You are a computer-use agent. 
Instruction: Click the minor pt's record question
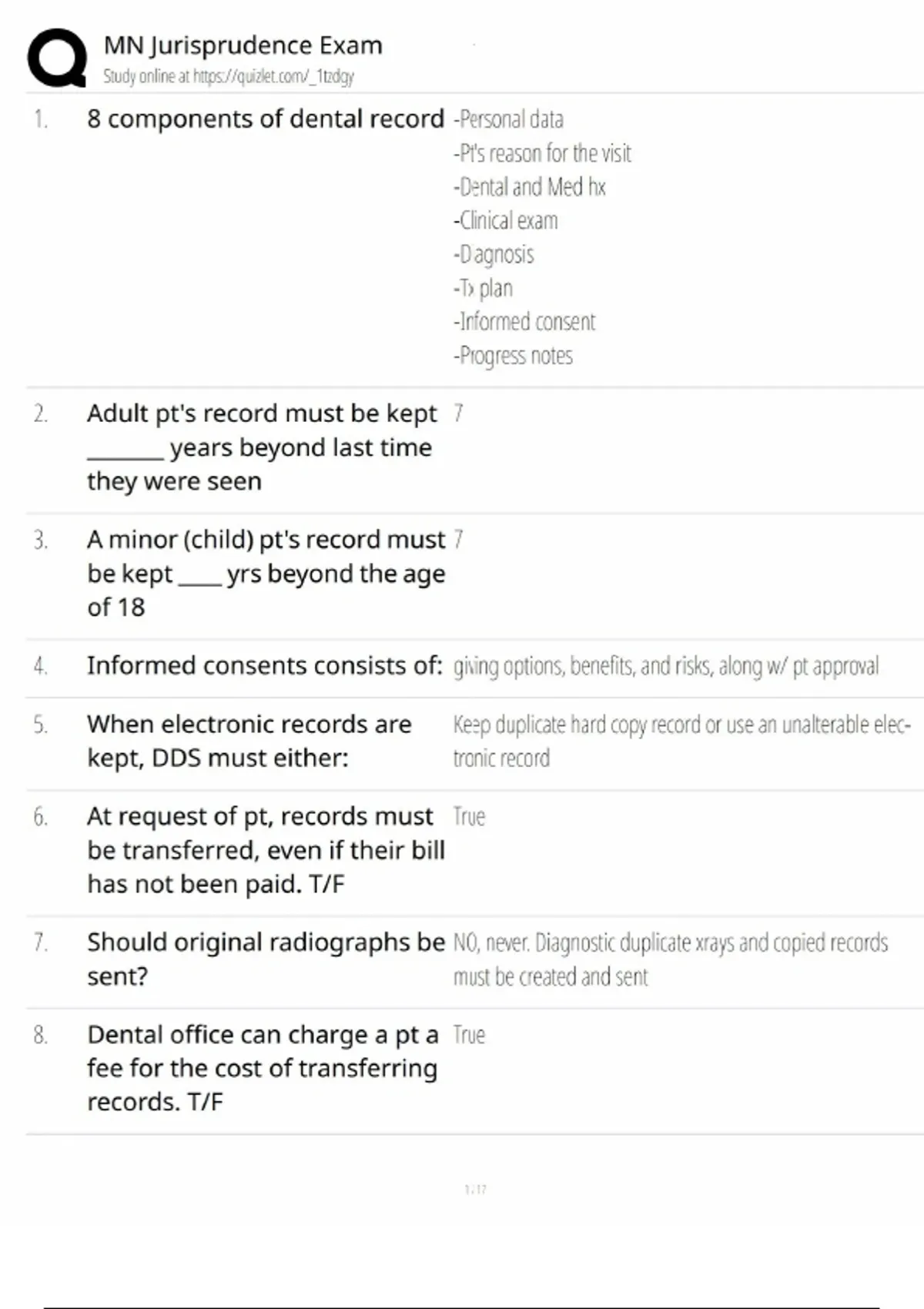point(265,574)
